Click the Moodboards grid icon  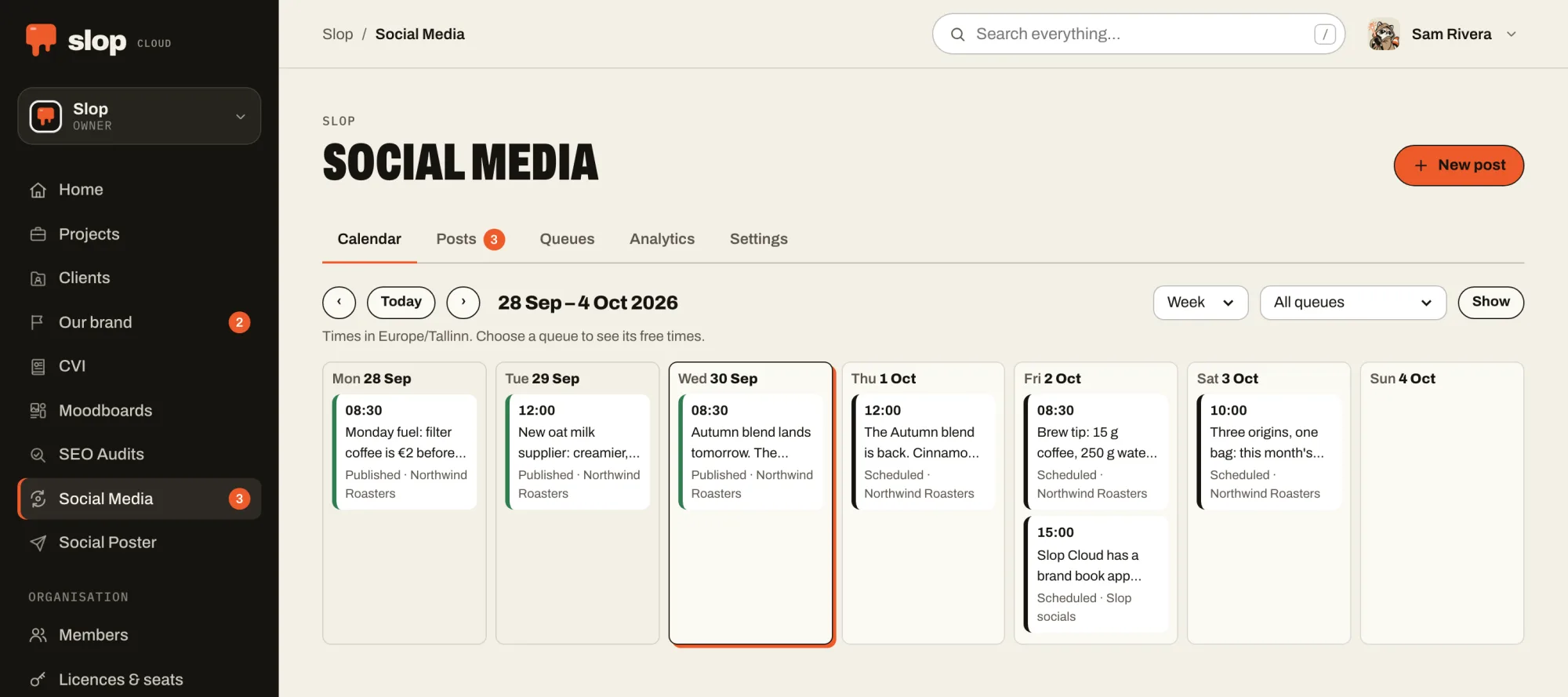tap(38, 411)
